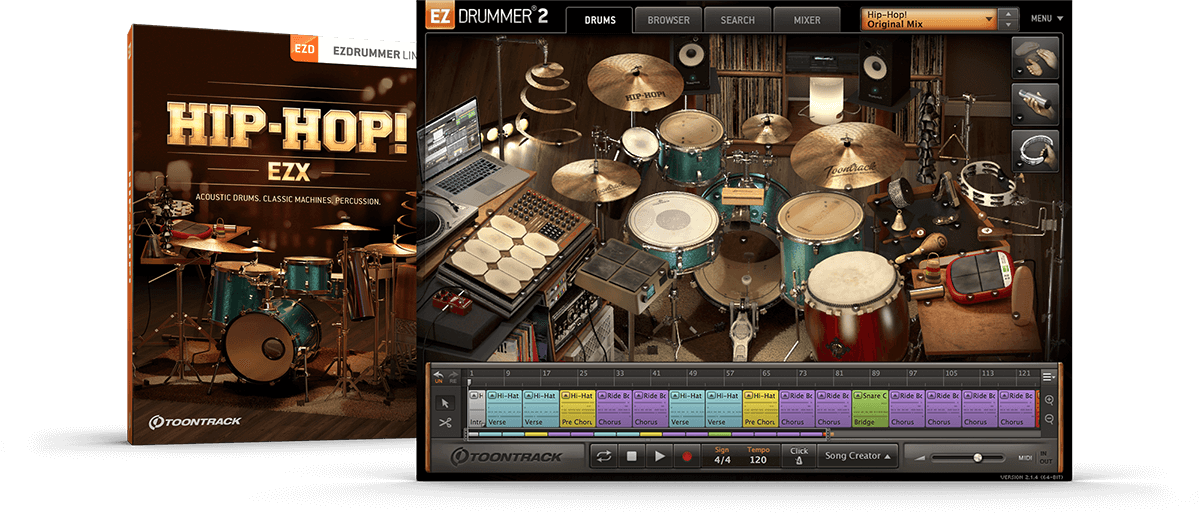1200x517 pixels.
Task: Click the 120 tempo field
Action: pyautogui.click(x=758, y=456)
